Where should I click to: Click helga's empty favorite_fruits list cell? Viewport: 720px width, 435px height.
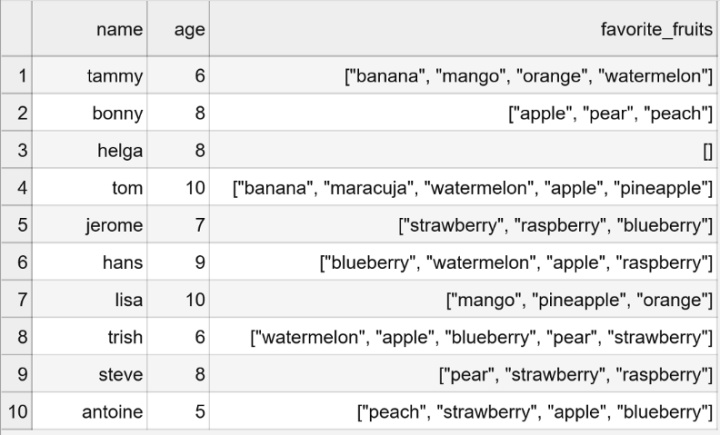point(707,150)
